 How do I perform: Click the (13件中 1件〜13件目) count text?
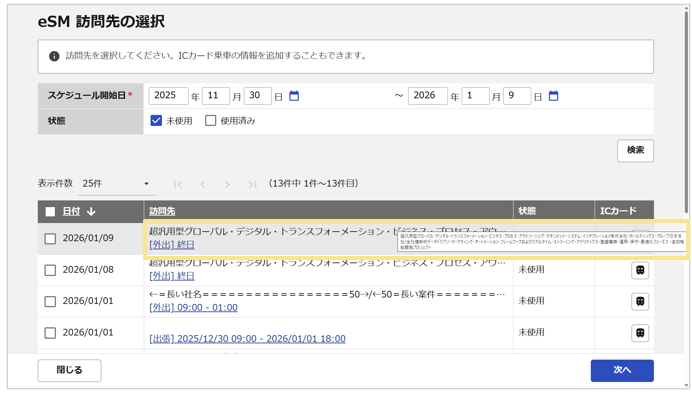click(313, 184)
